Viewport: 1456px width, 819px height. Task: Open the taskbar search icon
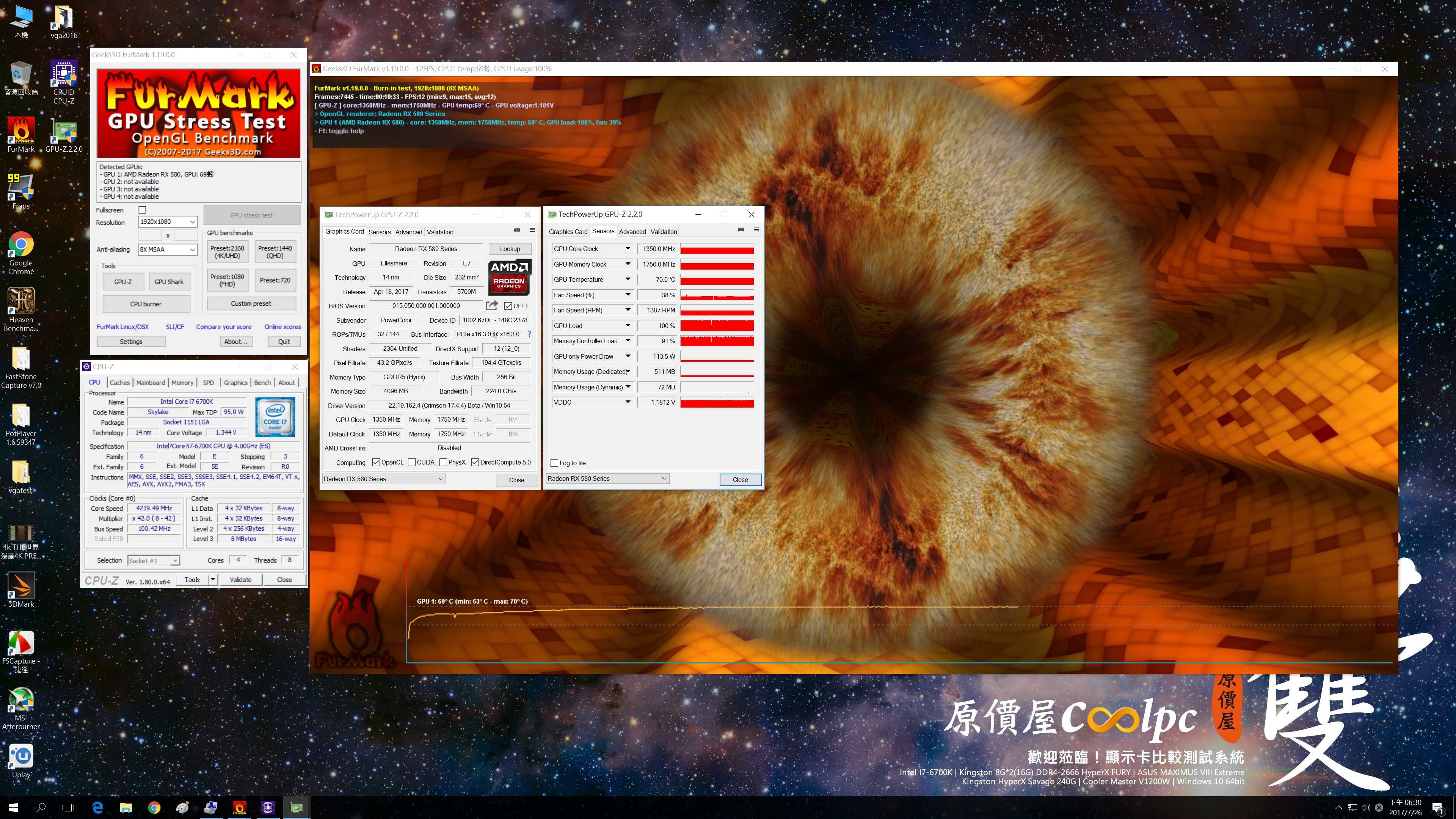click(41, 808)
